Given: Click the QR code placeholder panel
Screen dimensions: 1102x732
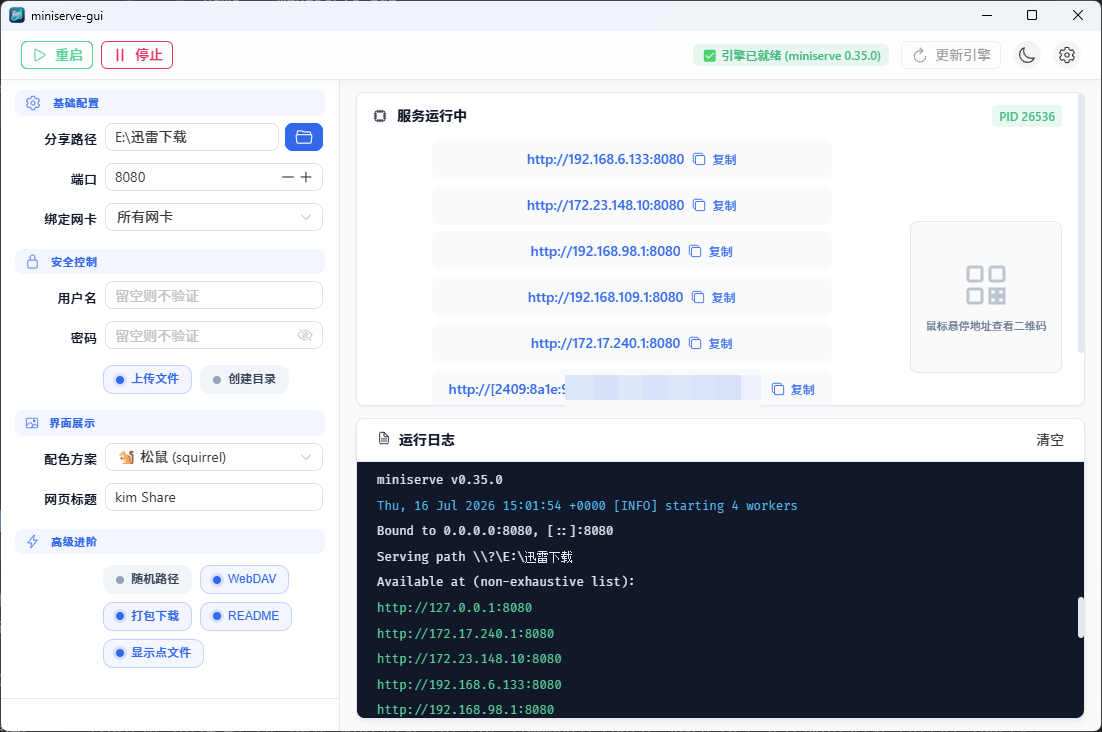Looking at the screenshot, I should [985, 296].
